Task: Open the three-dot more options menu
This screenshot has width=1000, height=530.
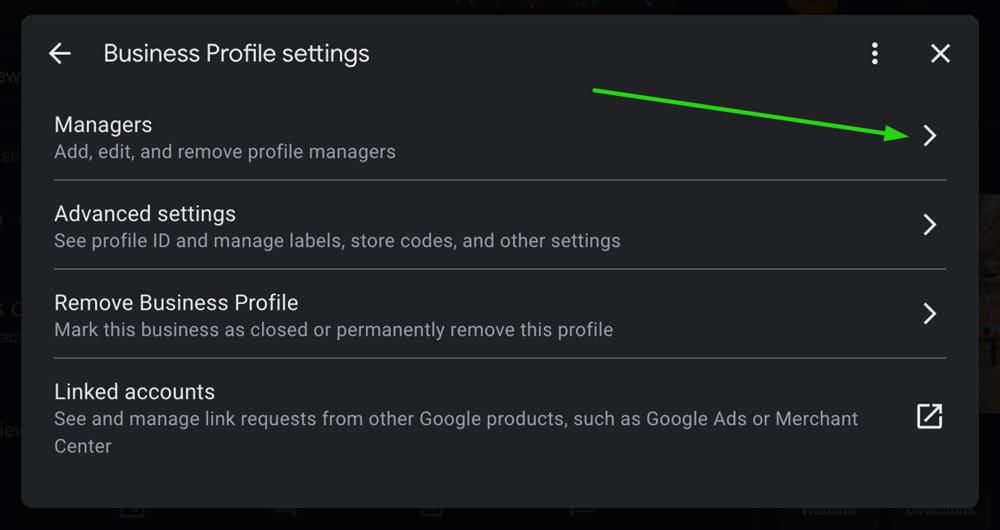Action: (875, 54)
